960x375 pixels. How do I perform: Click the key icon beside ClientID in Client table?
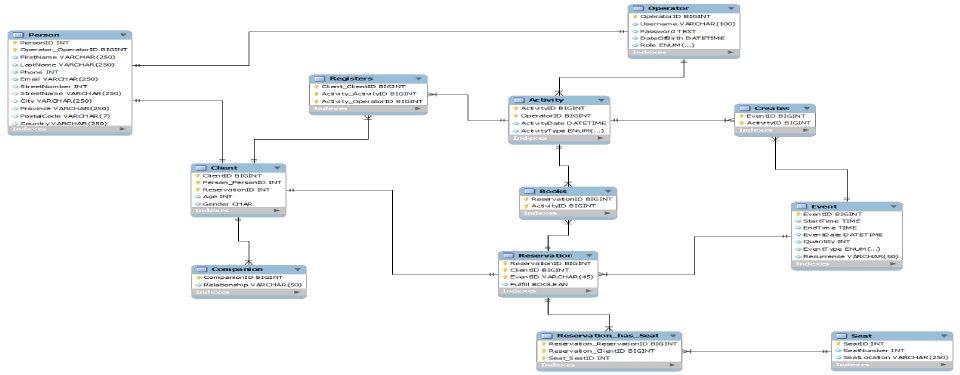pyautogui.click(x=198, y=176)
